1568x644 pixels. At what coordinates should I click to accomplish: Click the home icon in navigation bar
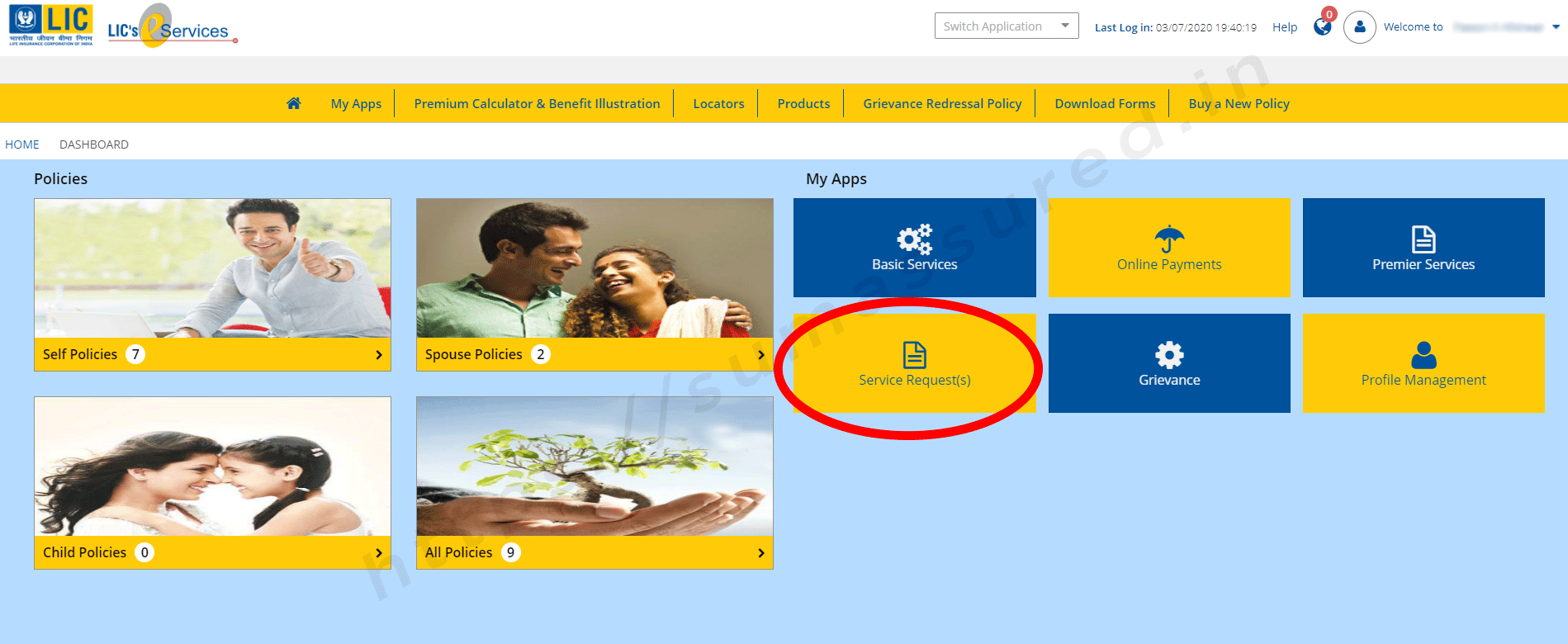pyautogui.click(x=293, y=103)
